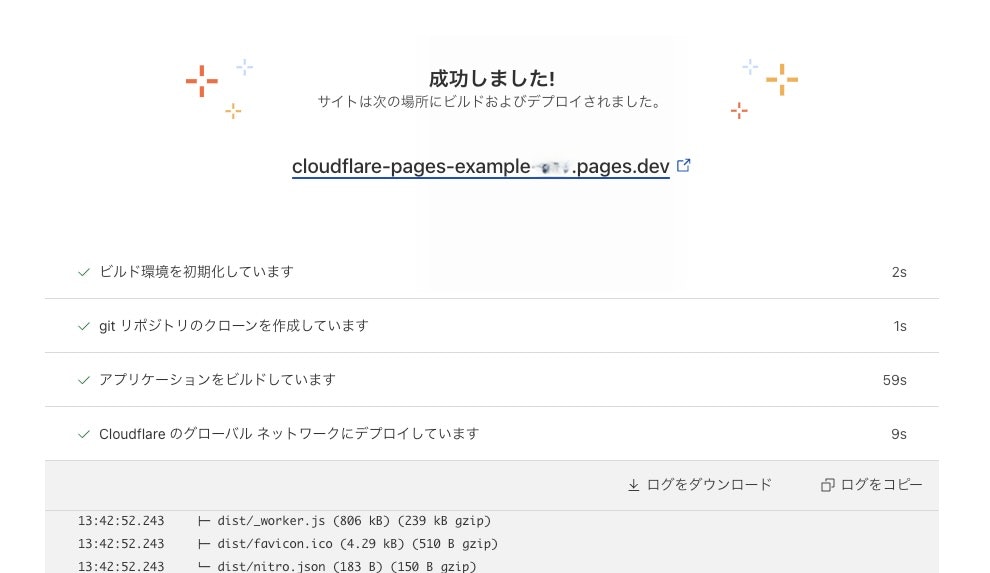Expand the git リポジトリのクローンを作成しています step
This screenshot has width=990, height=573.
(492, 326)
